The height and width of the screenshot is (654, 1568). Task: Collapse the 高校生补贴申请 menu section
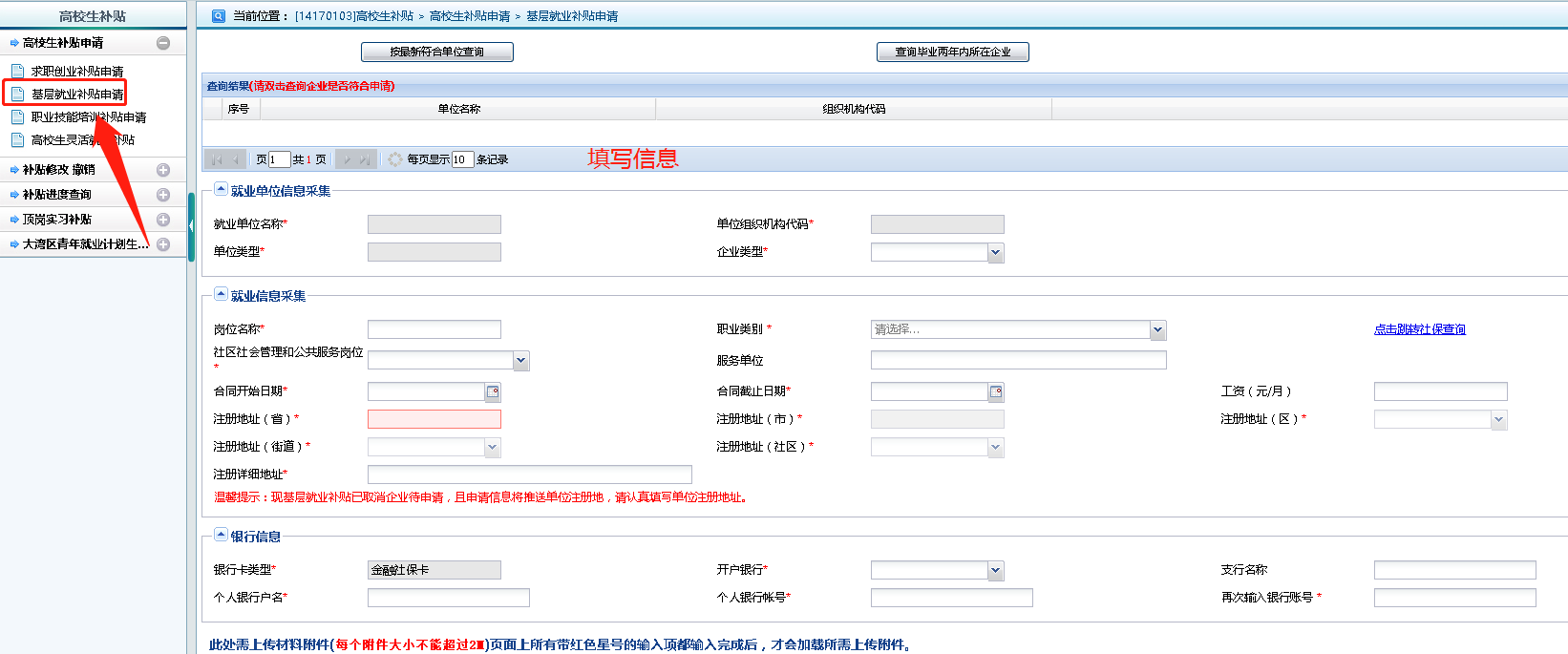point(163,43)
